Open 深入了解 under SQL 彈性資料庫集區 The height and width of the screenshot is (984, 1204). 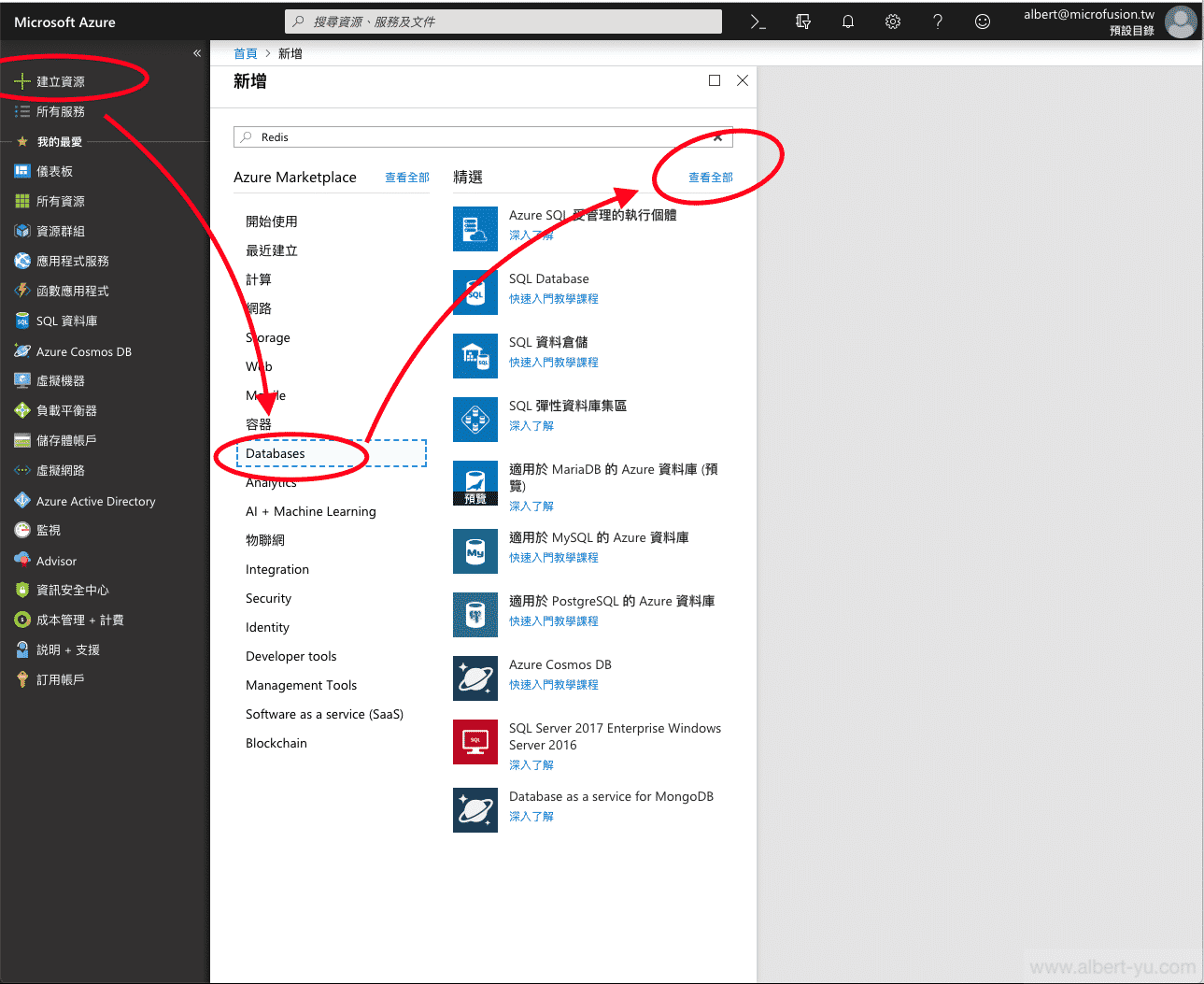(x=531, y=426)
